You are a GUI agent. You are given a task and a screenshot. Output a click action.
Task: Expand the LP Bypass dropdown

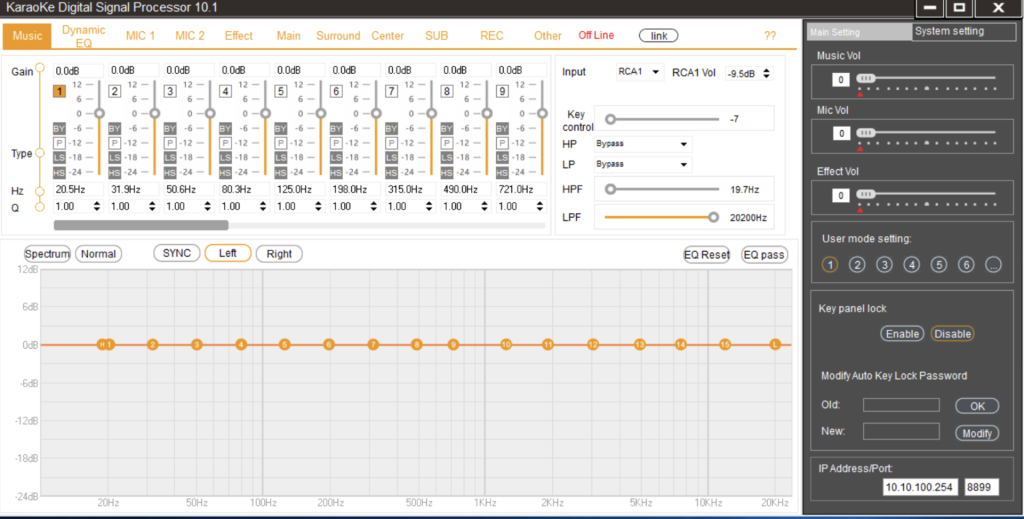pyautogui.click(x=641, y=164)
